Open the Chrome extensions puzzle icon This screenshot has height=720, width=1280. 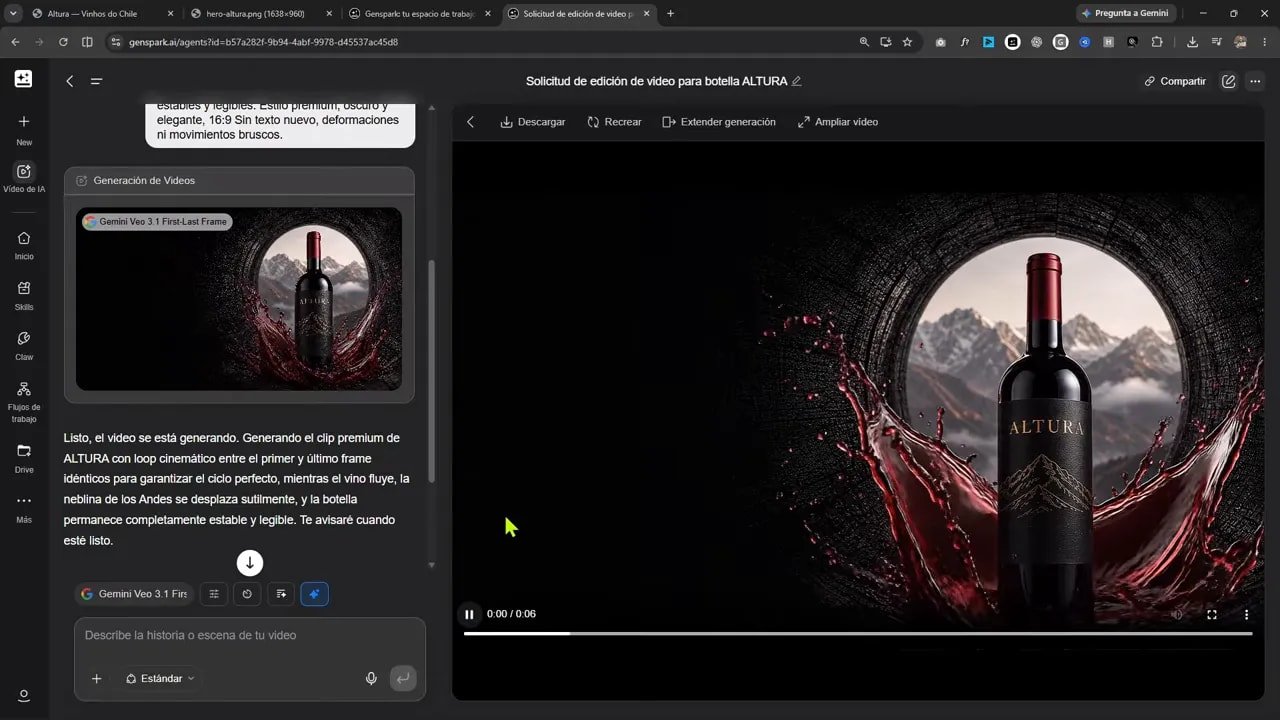click(1157, 42)
